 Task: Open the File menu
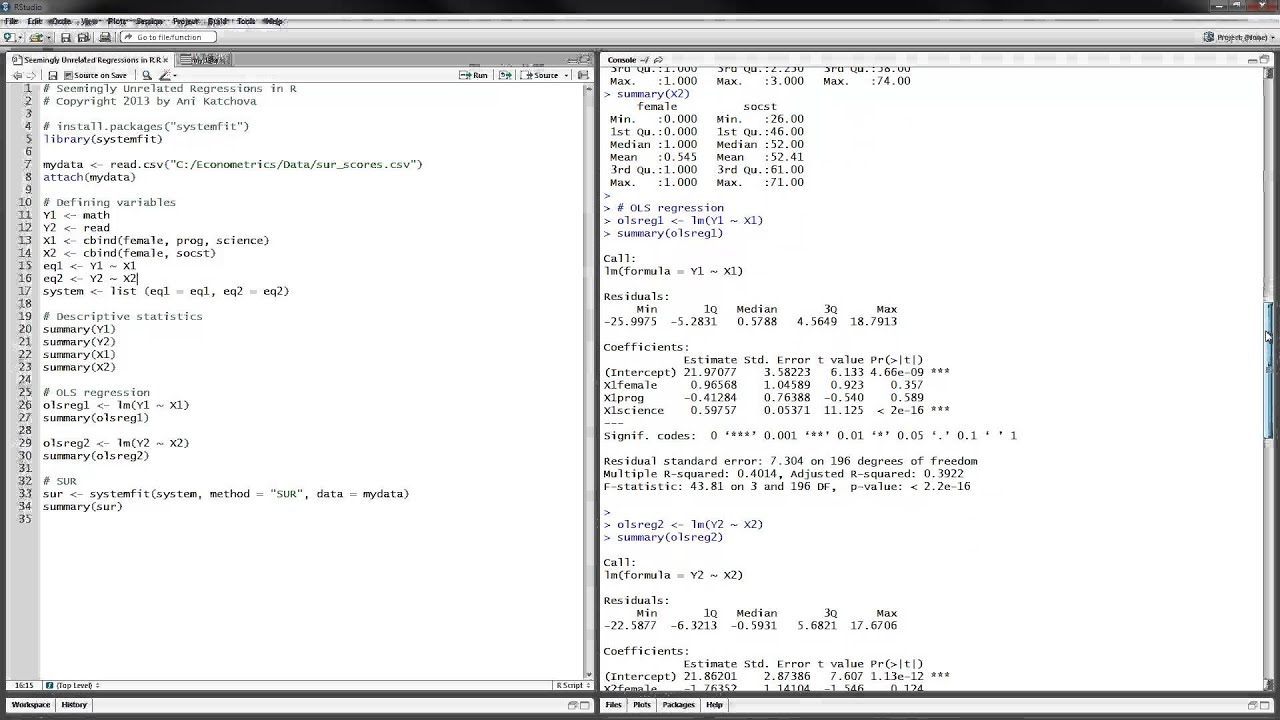pyautogui.click(x=11, y=21)
